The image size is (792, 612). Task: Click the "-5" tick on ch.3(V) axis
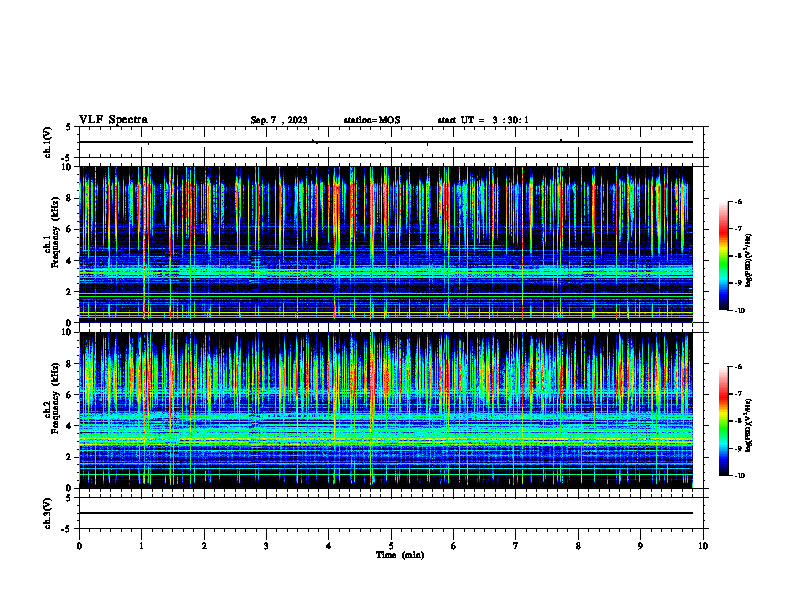[67, 529]
